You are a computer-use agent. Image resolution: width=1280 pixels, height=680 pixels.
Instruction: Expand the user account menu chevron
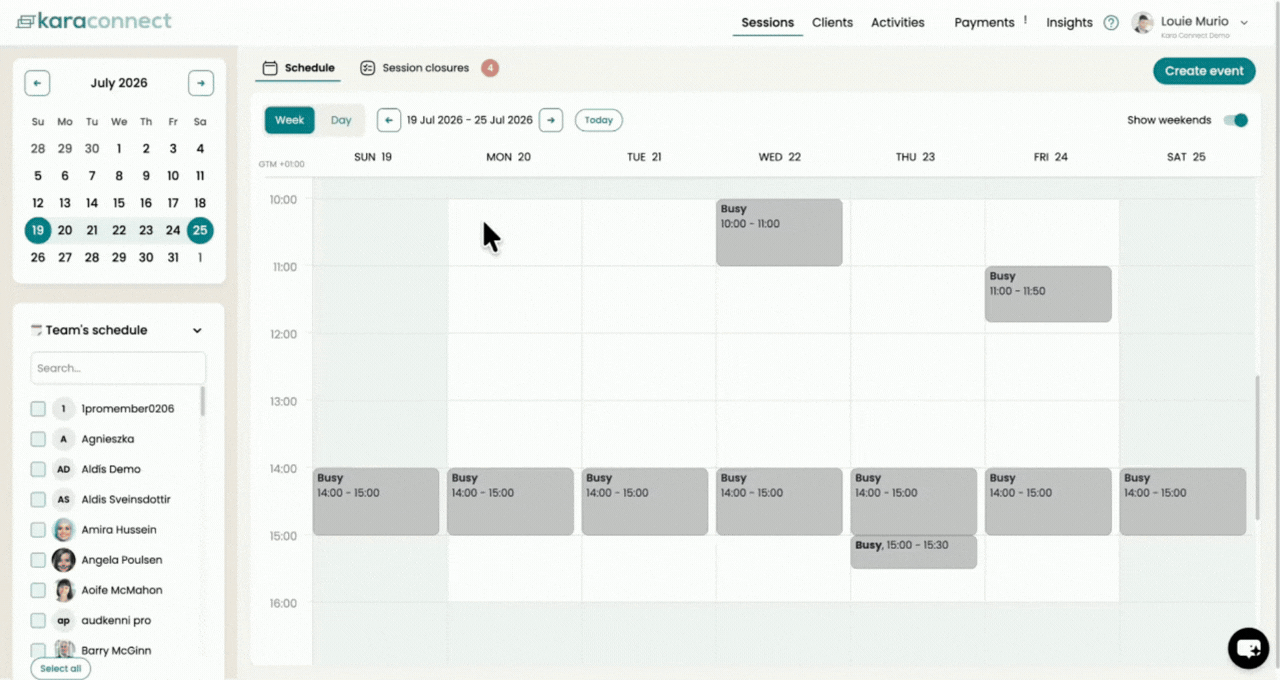click(x=1244, y=22)
